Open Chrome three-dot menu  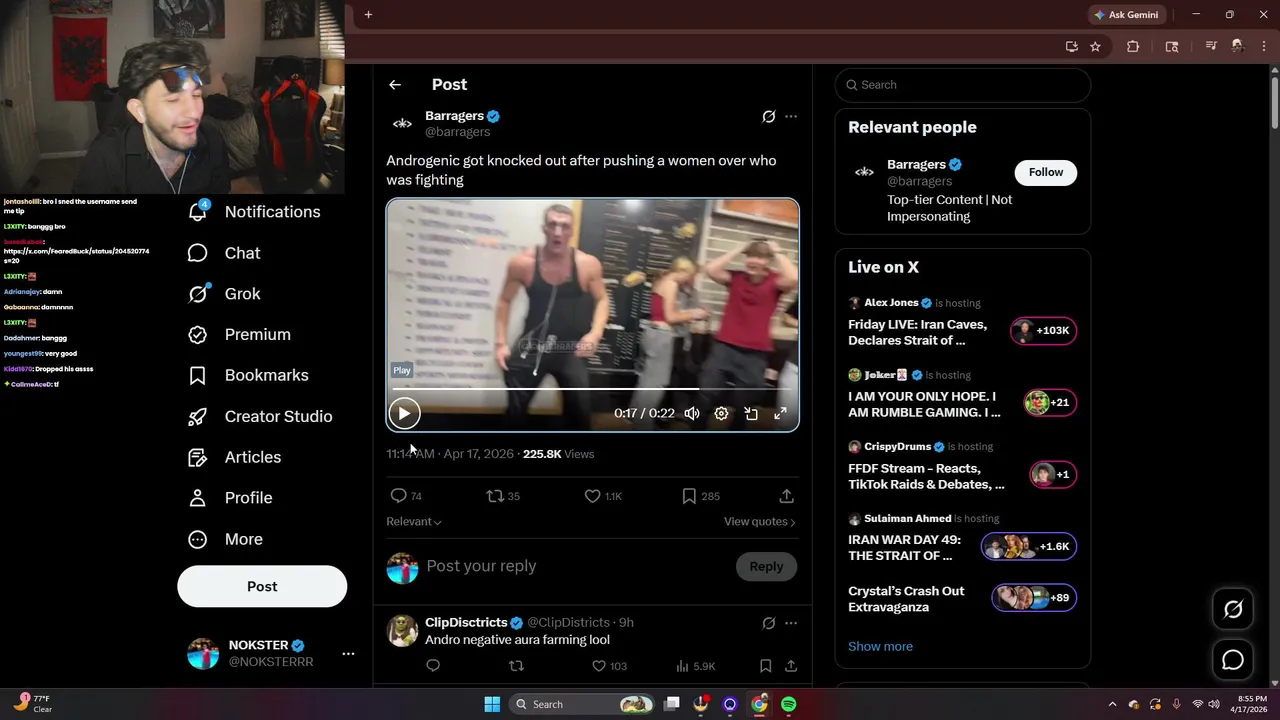click(x=1264, y=46)
